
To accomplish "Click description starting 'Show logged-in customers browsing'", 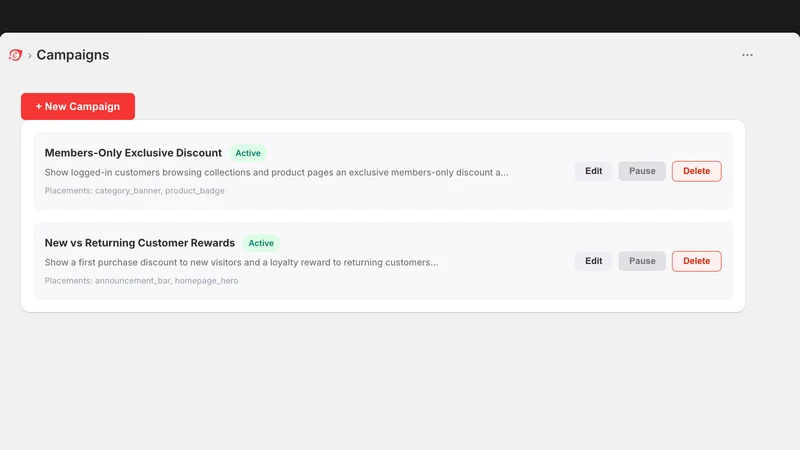I will [276, 172].
